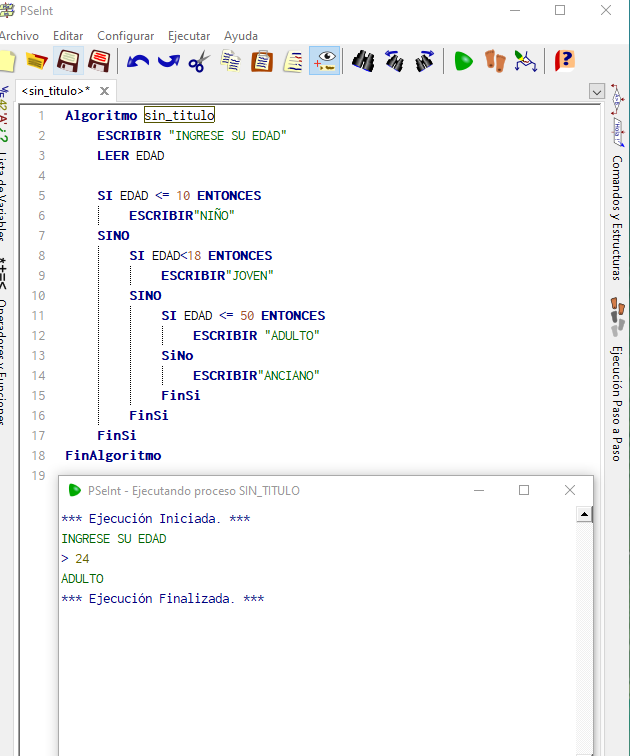Paste using the clipboard icon
Viewport: 630px width, 756px height.
[x=262, y=62]
